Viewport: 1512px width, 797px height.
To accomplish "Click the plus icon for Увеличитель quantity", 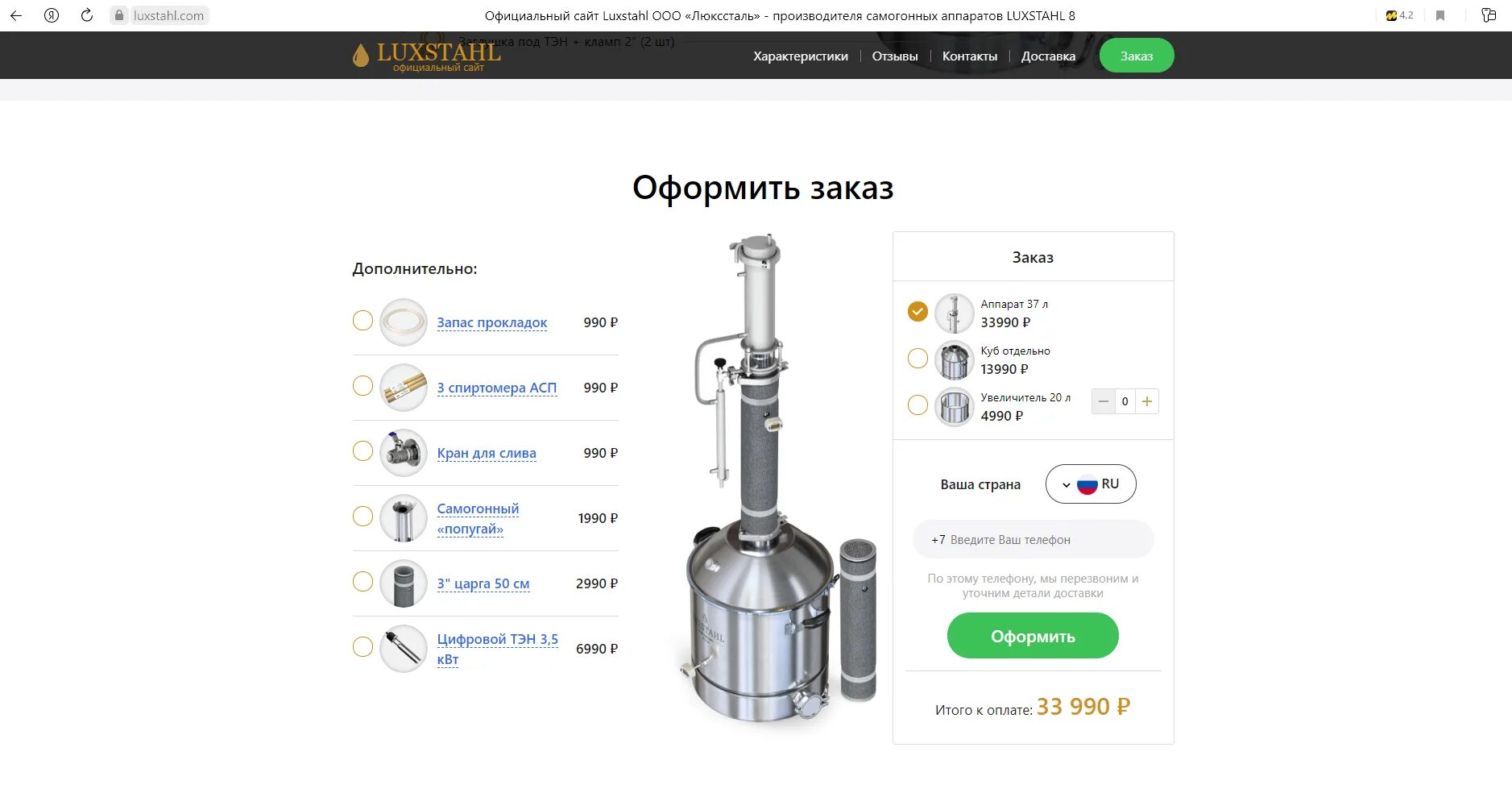I will coord(1147,401).
